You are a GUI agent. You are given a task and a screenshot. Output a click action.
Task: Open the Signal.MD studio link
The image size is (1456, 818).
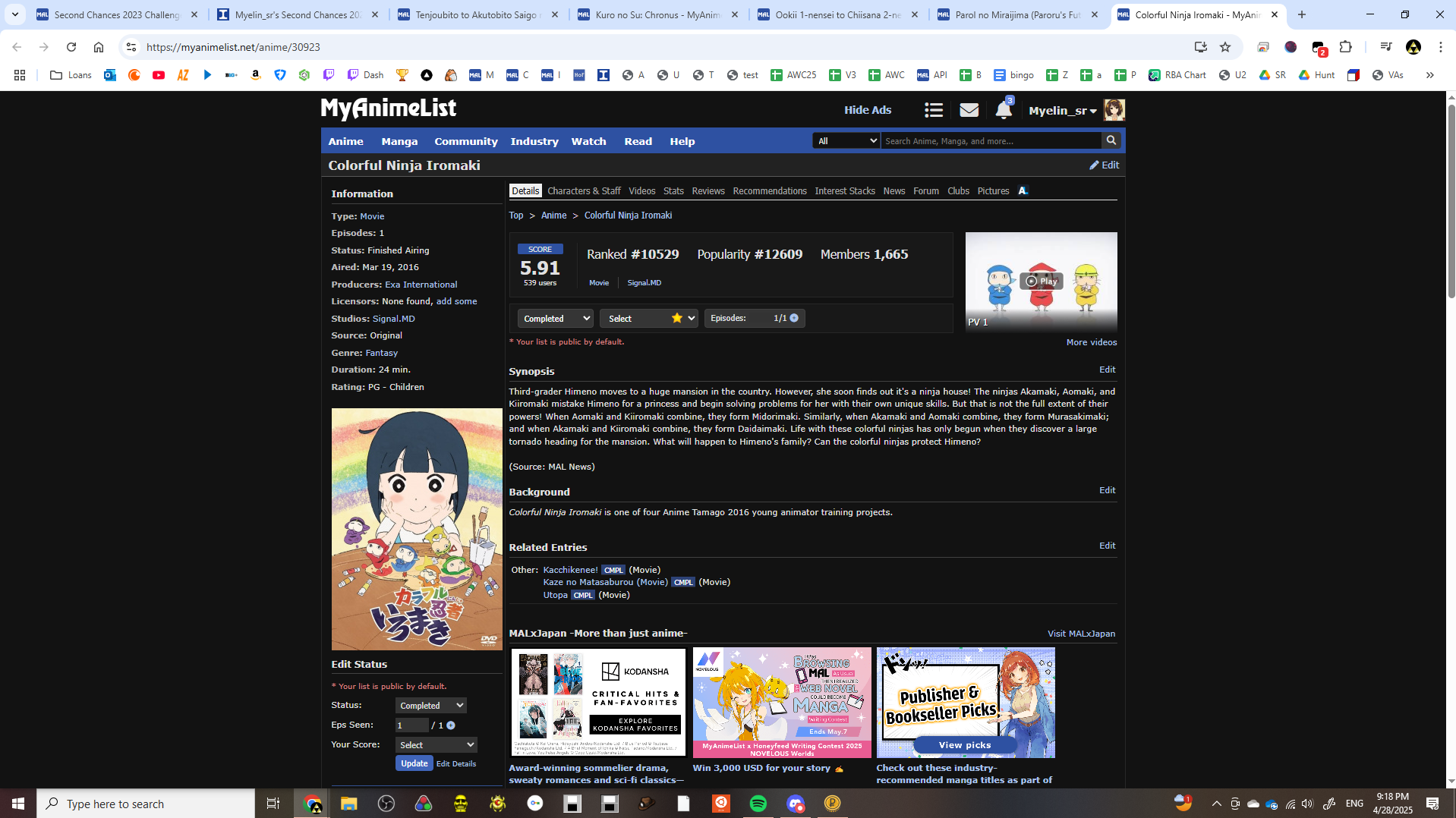click(394, 319)
